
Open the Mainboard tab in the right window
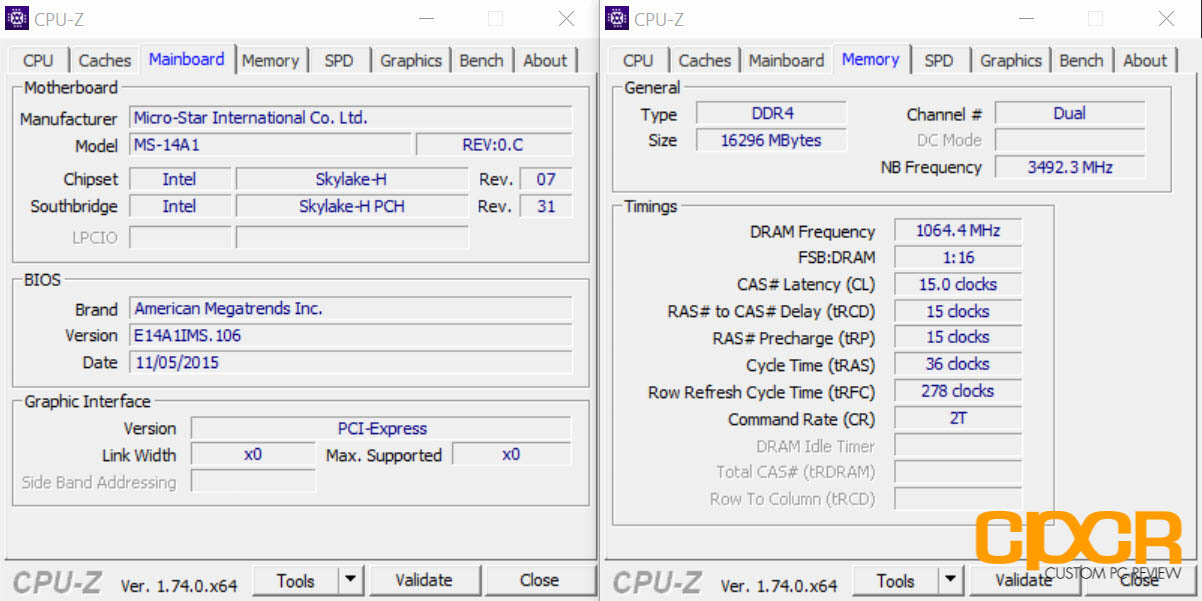point(787,60)
